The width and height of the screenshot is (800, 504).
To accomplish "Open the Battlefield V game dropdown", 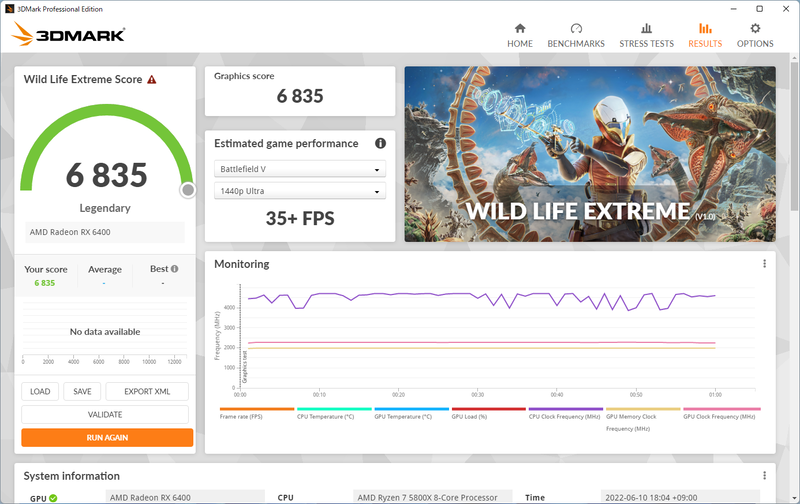I will [x=300, y=169].
